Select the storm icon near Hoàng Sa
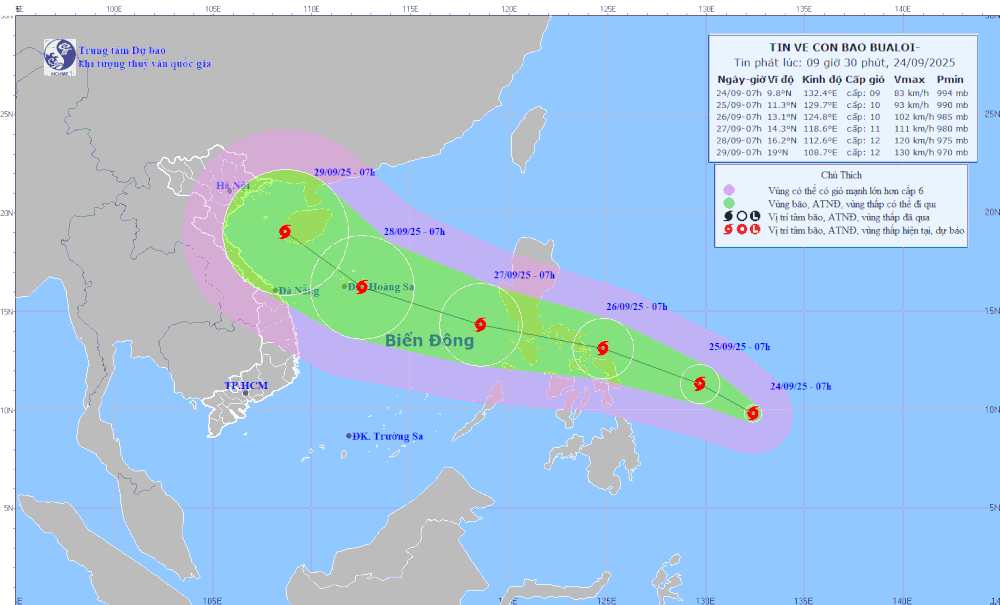This screenshot has width=1000, height=605. [362, 287]
